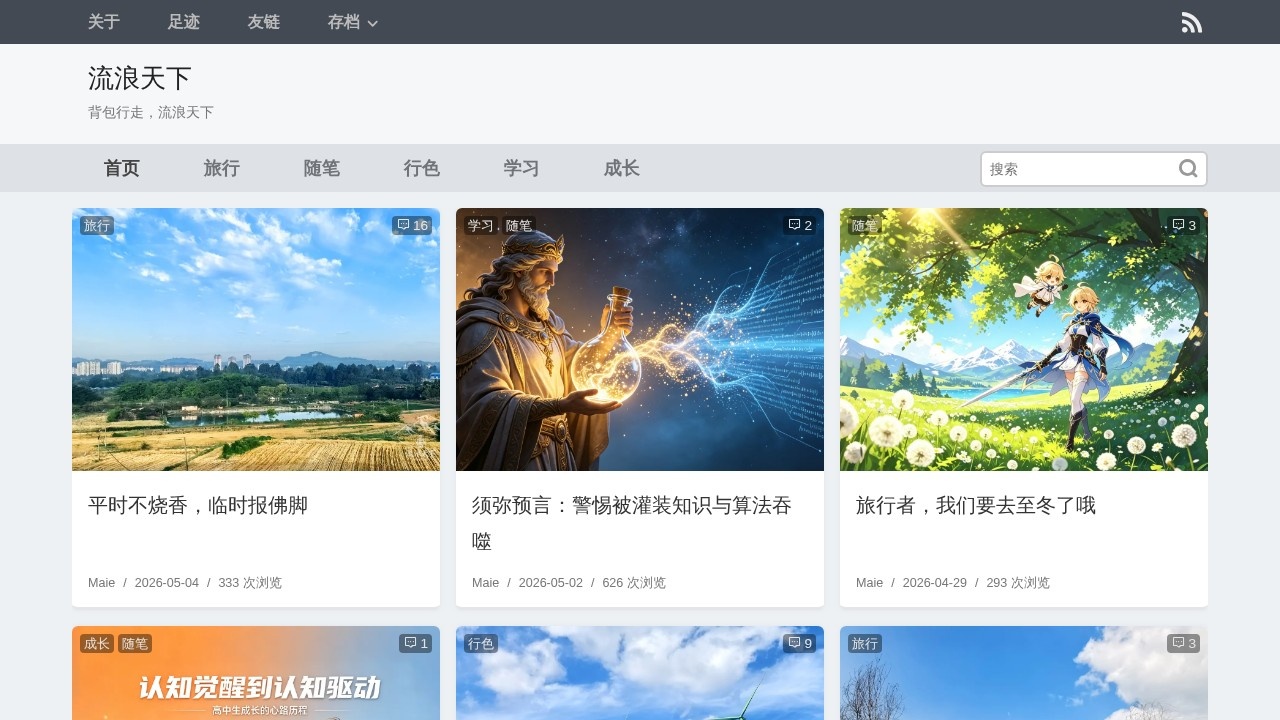The width and height of the screenshot is (1280, 720).
Task: Click author Maie on the 2026-05-04 post
Action: coord(102,583)
